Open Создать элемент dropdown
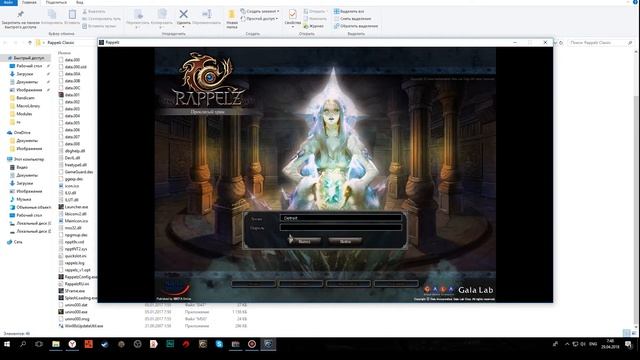This screenshot has height=360, width=640. click(260, 11)
